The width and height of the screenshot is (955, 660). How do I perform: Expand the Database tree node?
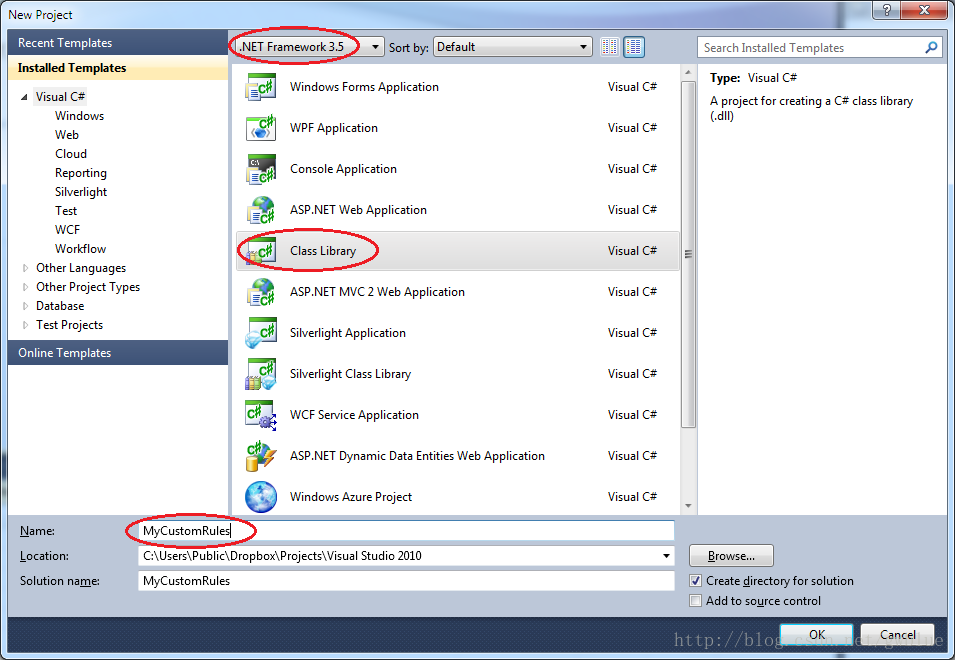pos(25,306)
